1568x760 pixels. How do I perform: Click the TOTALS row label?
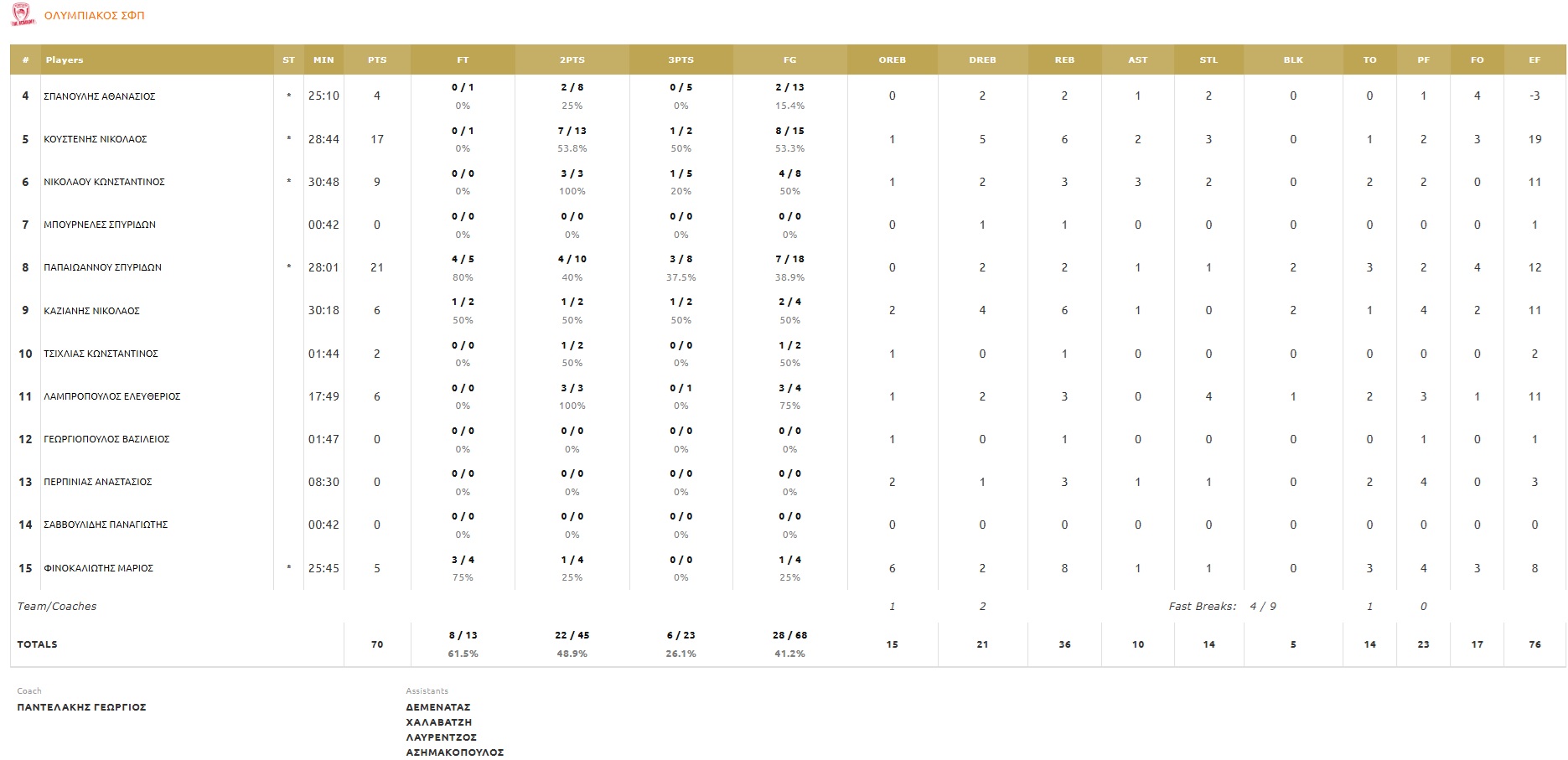pos(38,644)
